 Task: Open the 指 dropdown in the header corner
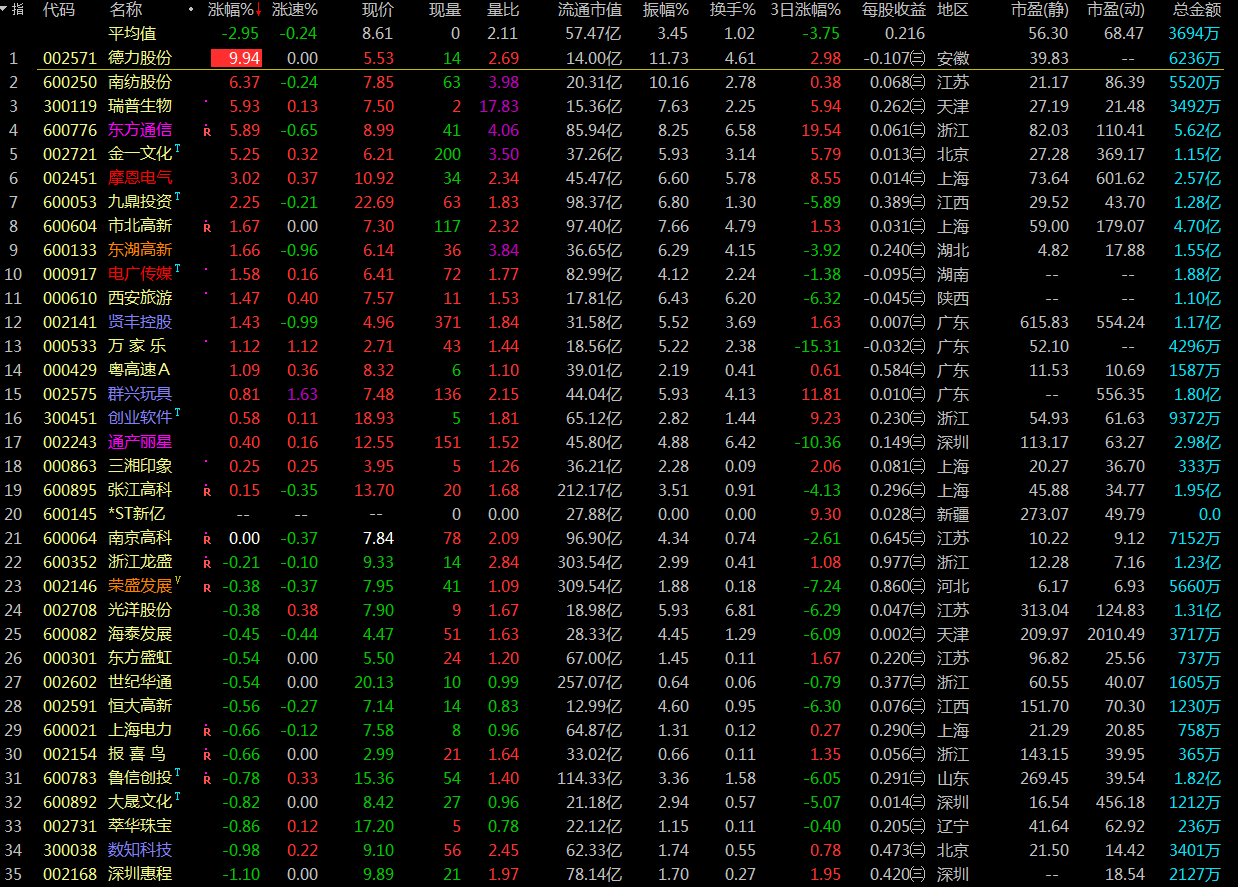14,9
